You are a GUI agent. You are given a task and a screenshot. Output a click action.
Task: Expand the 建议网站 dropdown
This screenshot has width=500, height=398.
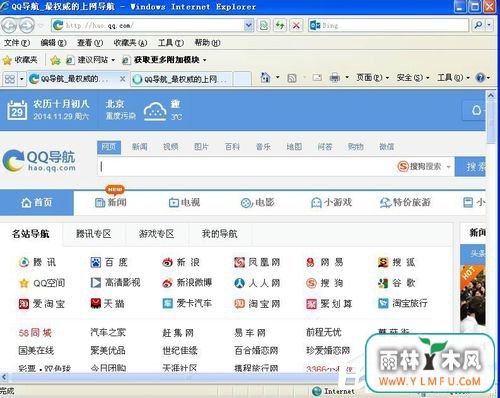click(x=113, y=60)
